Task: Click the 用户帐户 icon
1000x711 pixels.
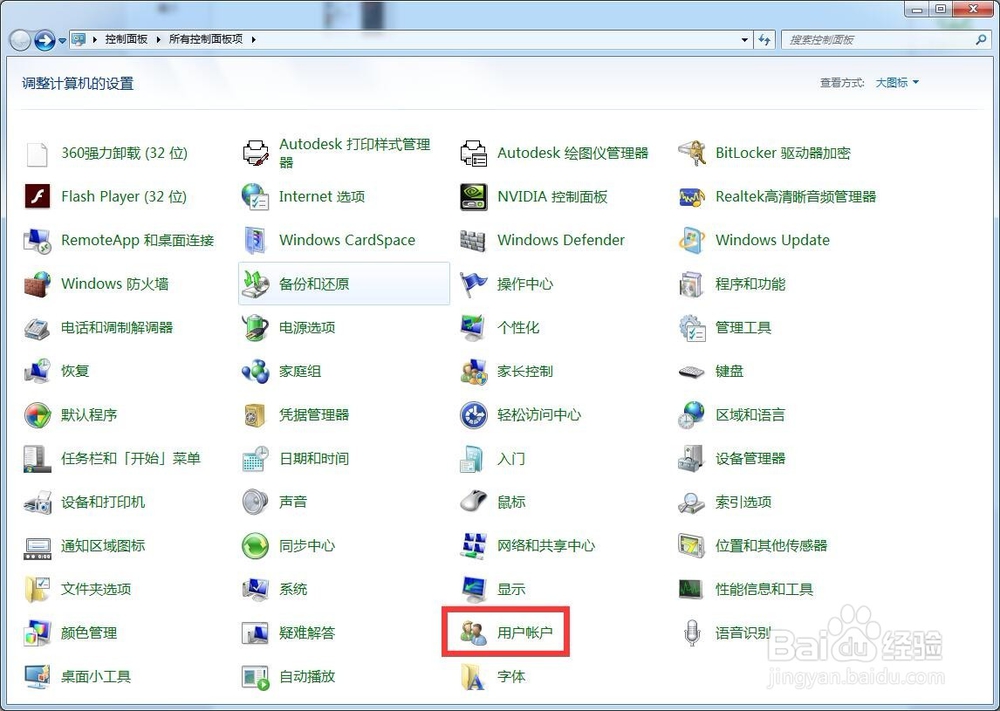Action: pyautogui.click(x=473, y=633)
